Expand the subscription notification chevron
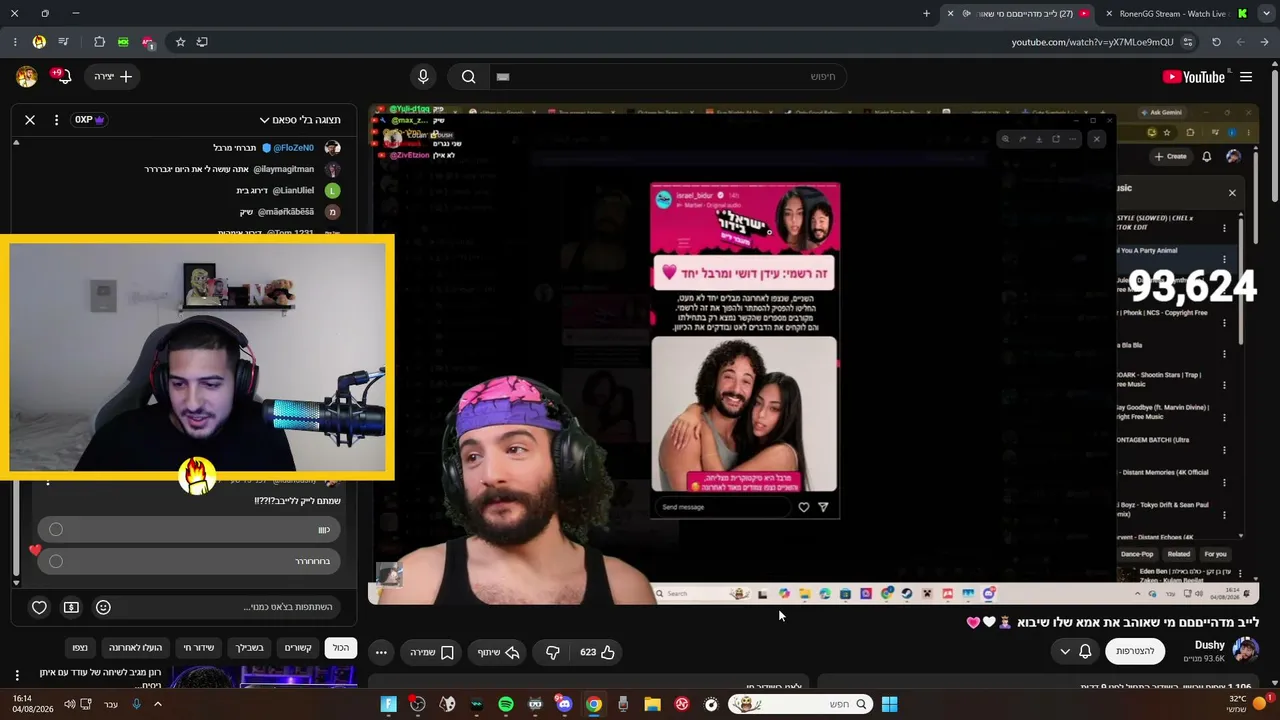 click(1065, 652)
